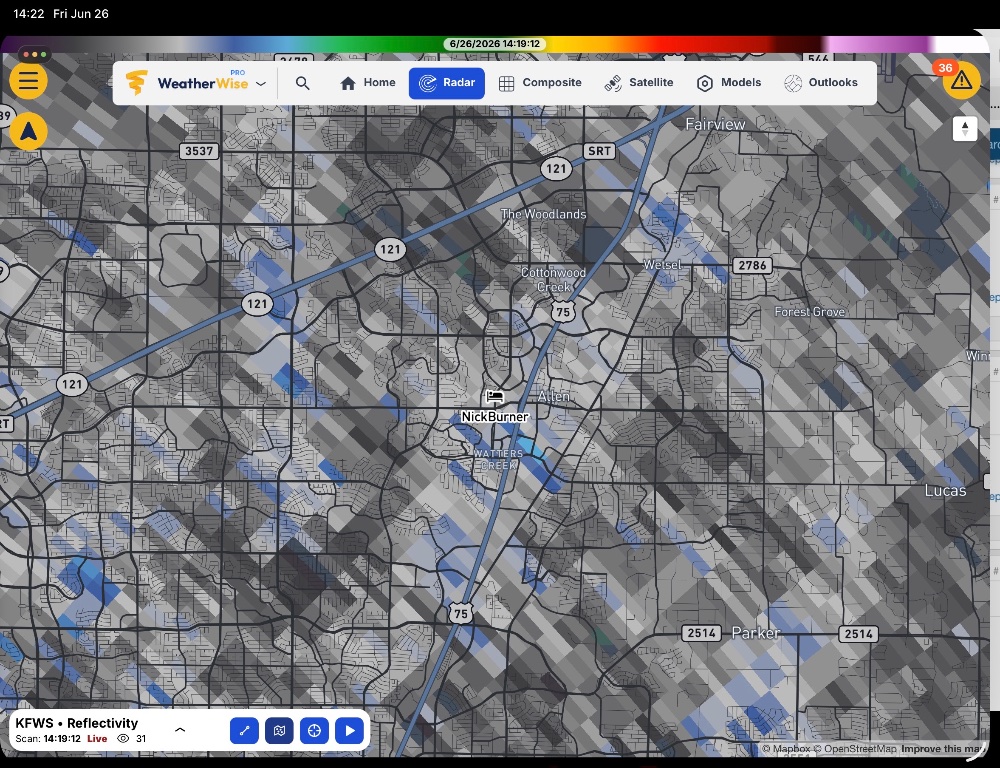
Task: Play the radar loop animation
Action: (x=349, y=731)
